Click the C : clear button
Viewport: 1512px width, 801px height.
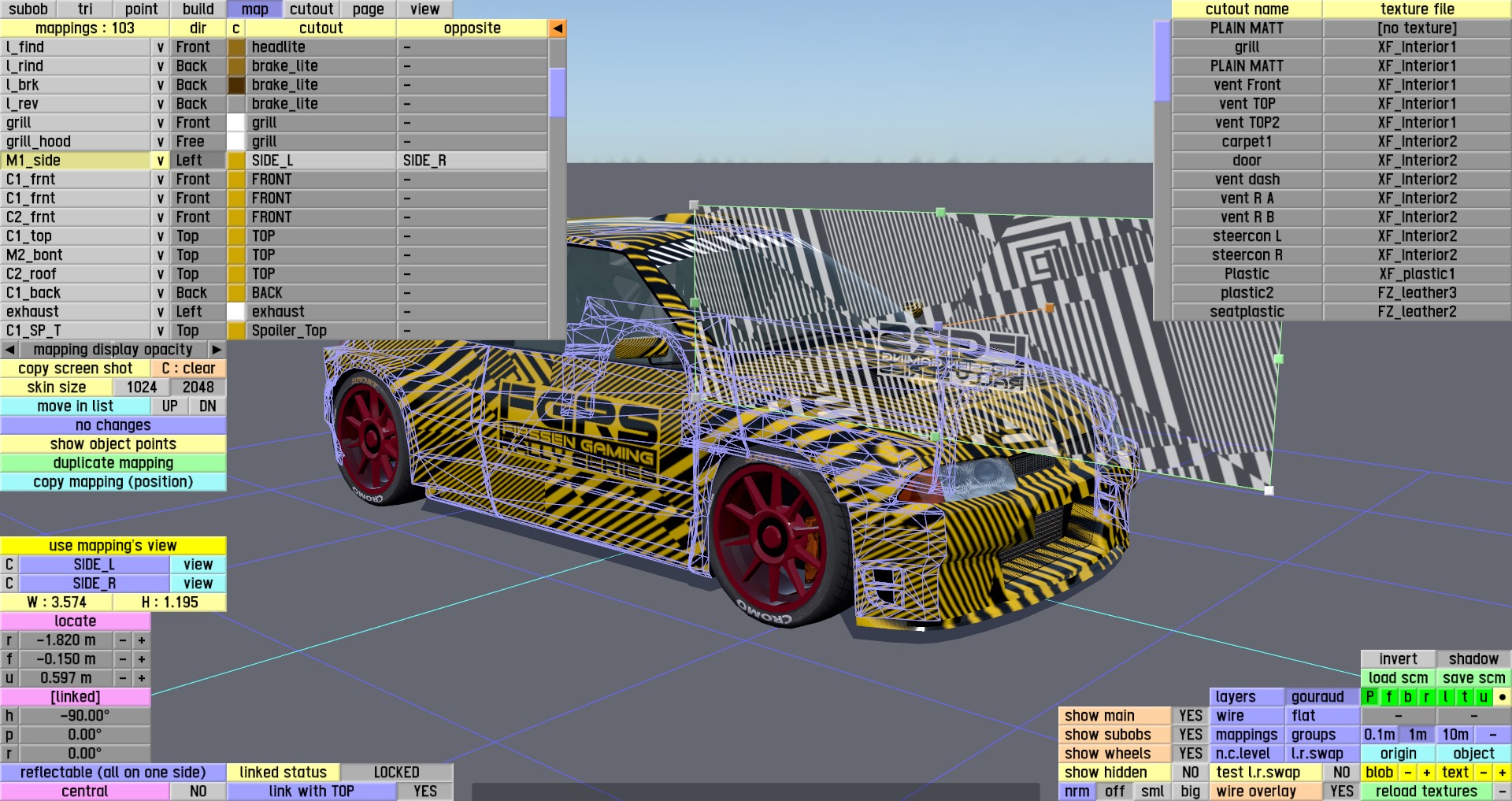click(189, 369)
